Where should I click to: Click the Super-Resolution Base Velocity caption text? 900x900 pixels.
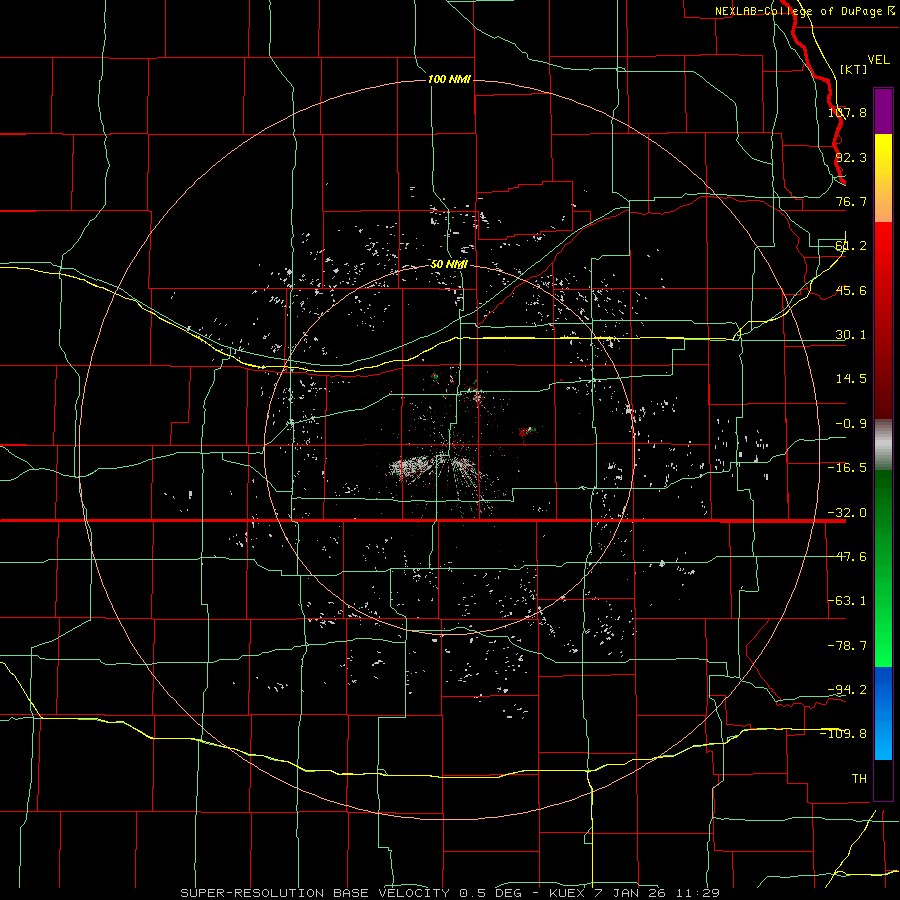449,893
